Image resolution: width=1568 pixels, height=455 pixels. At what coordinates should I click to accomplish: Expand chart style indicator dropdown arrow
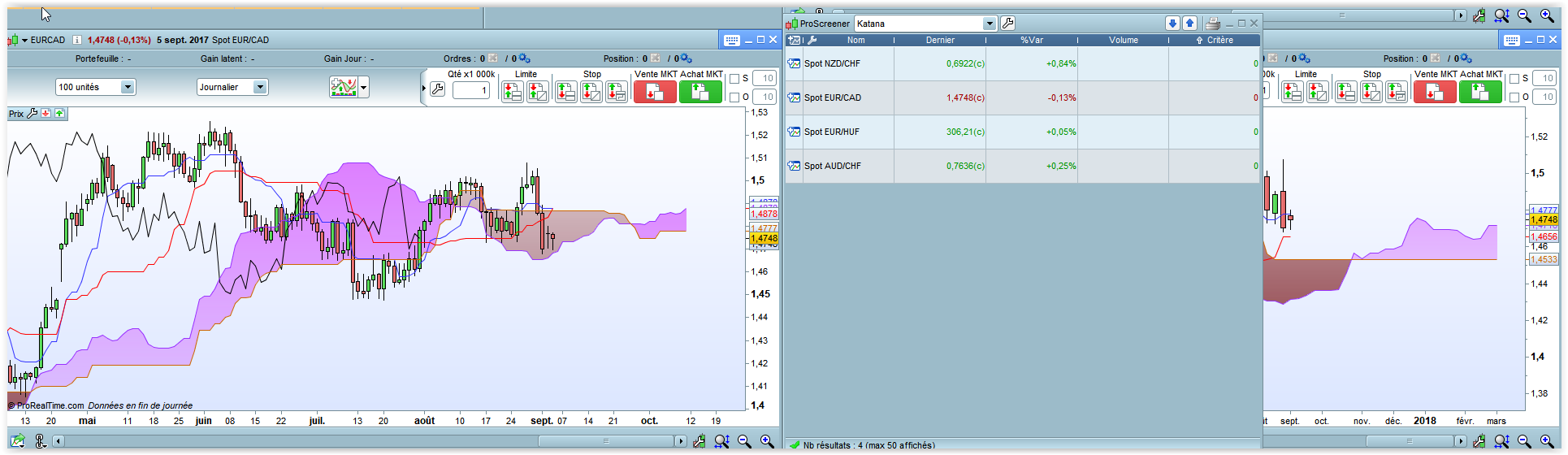click(364, 87)
